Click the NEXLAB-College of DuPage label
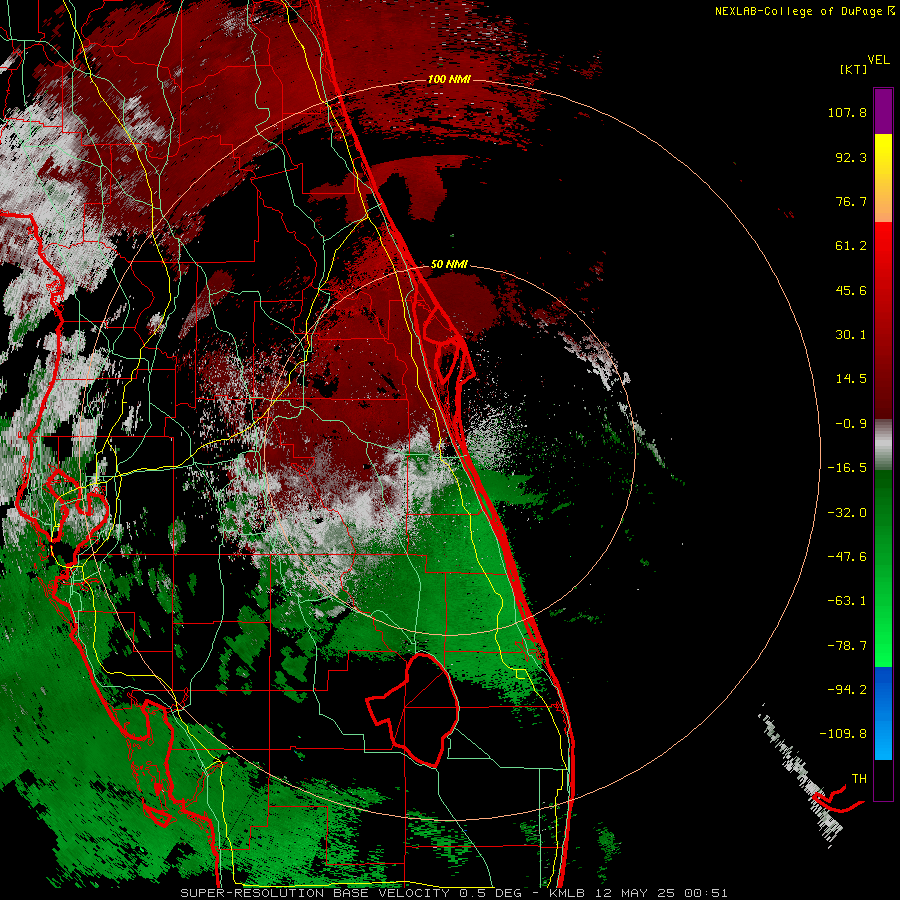The image size is (900, 900). pos(805,11)
